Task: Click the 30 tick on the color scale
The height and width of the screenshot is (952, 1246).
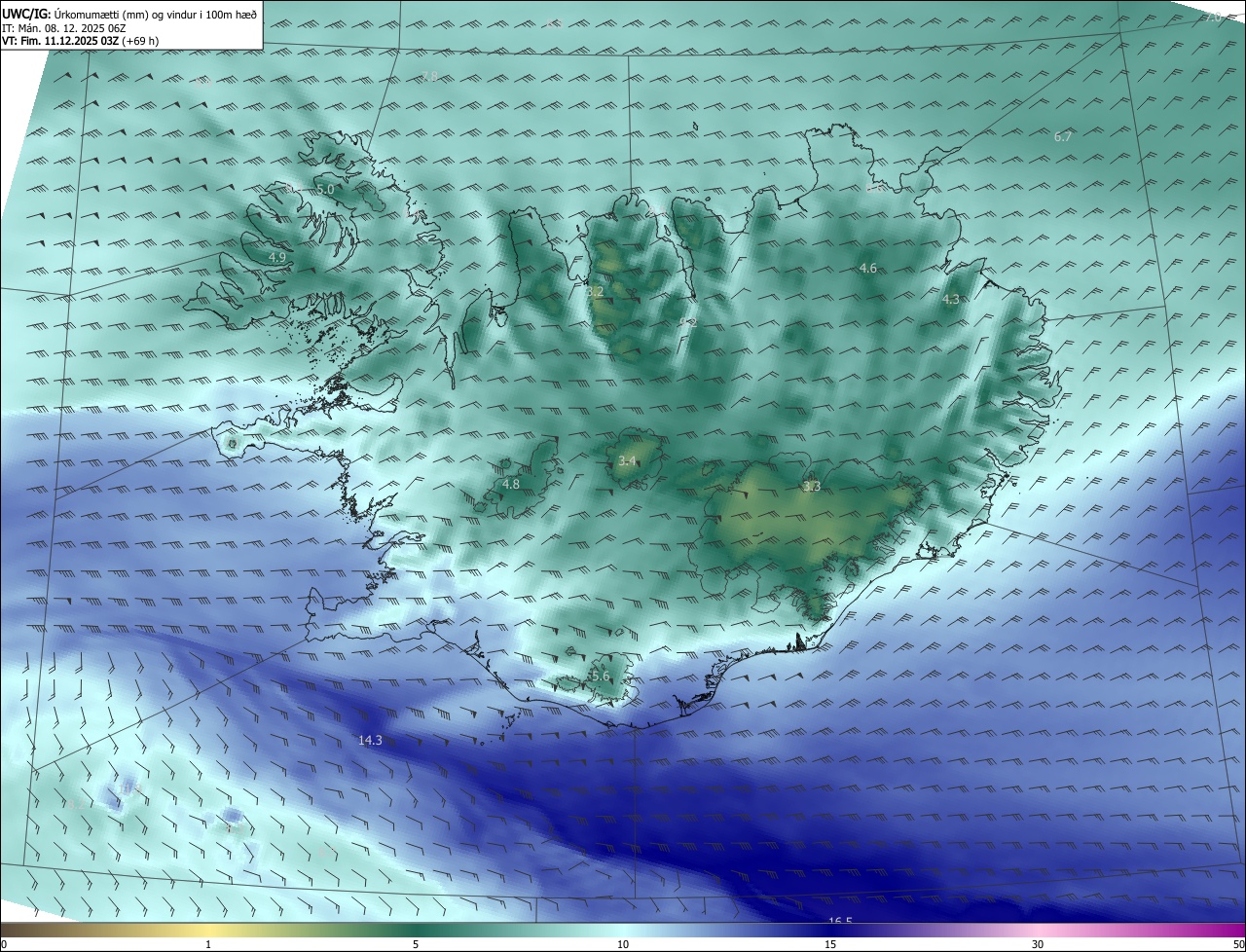Action: click(1038, 944)
